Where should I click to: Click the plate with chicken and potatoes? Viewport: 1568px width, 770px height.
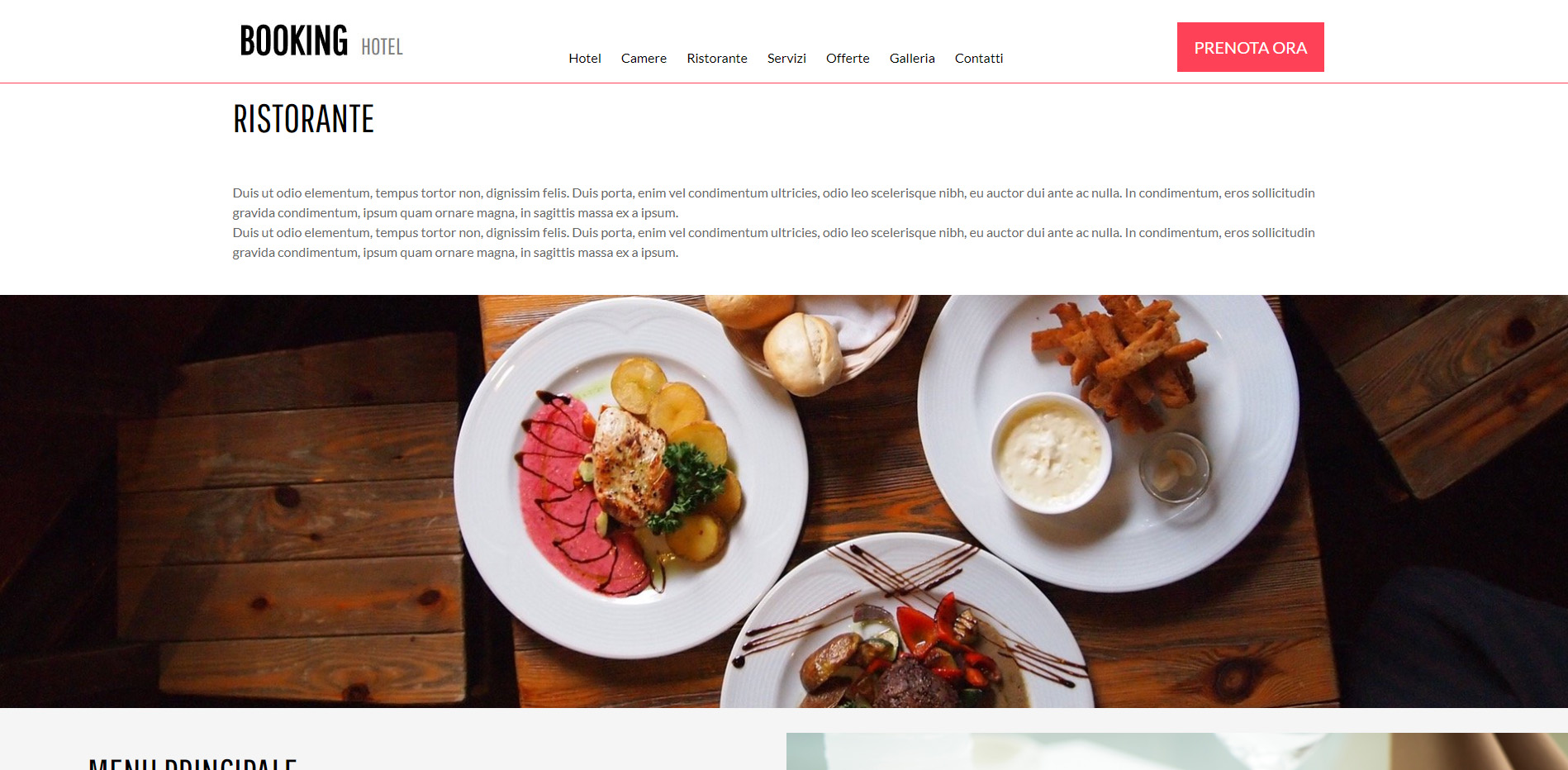tap(630, 478)
